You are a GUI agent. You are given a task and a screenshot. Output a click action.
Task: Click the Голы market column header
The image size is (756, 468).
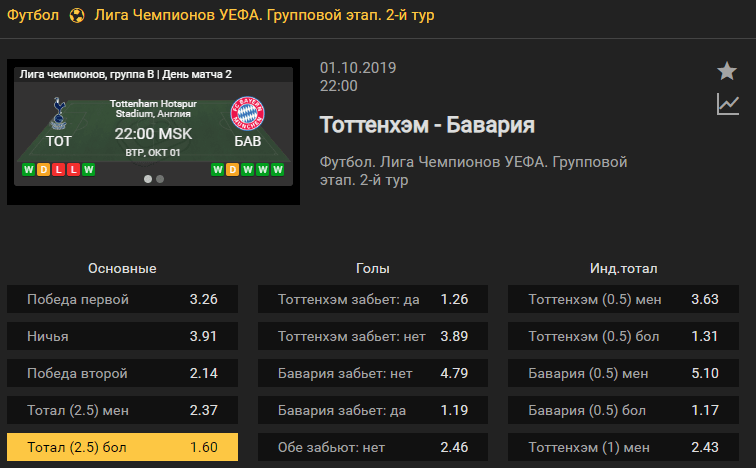coord(373,268)
